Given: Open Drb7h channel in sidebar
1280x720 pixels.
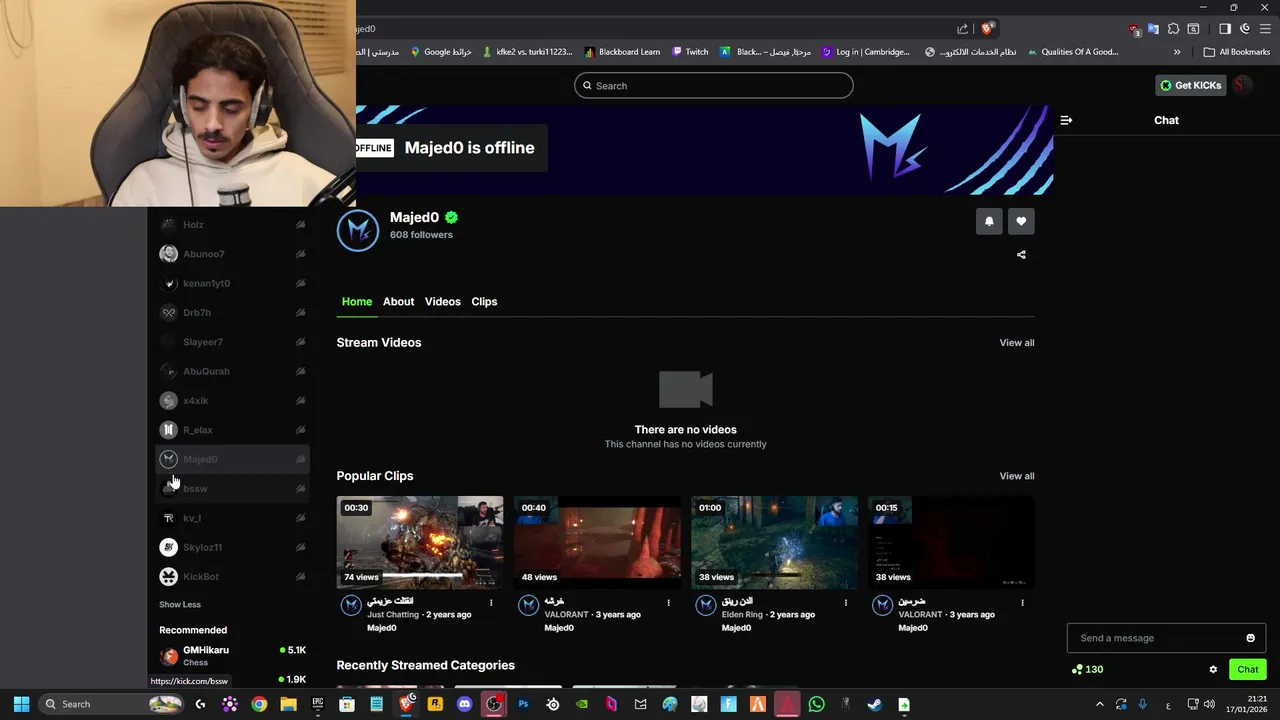Looking at the screenshot, I should tap(232, 313).
